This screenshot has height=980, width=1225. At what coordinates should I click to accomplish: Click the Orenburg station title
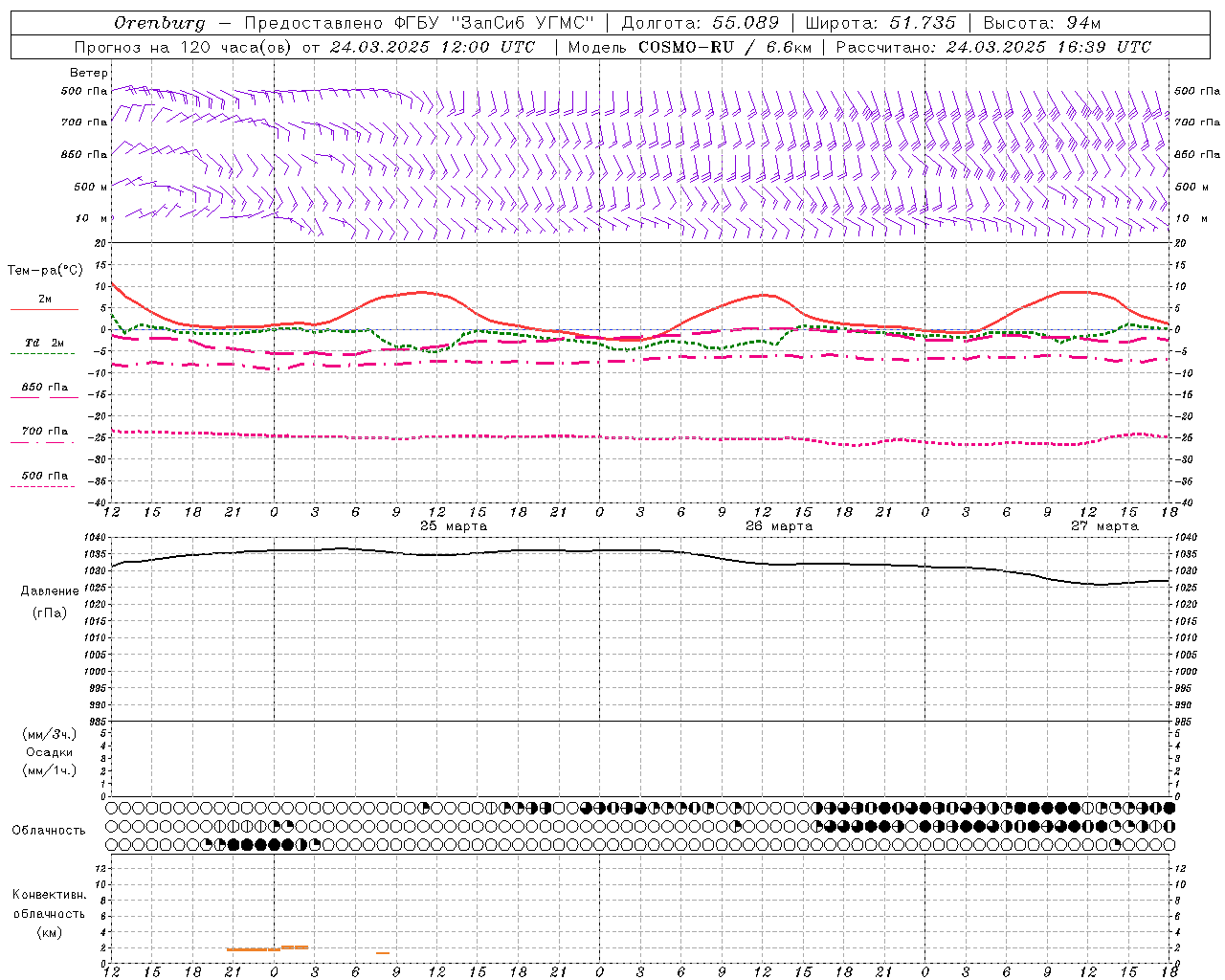(160, 23)
